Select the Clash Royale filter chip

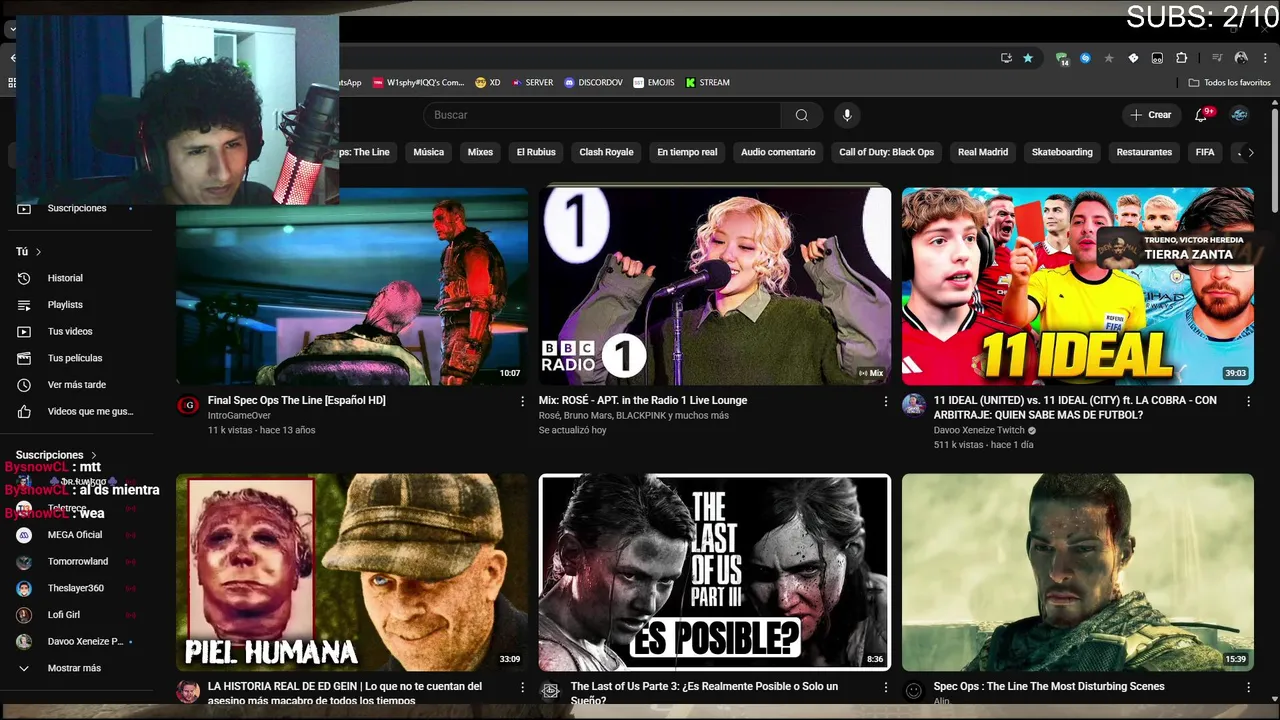click(606, 152)
